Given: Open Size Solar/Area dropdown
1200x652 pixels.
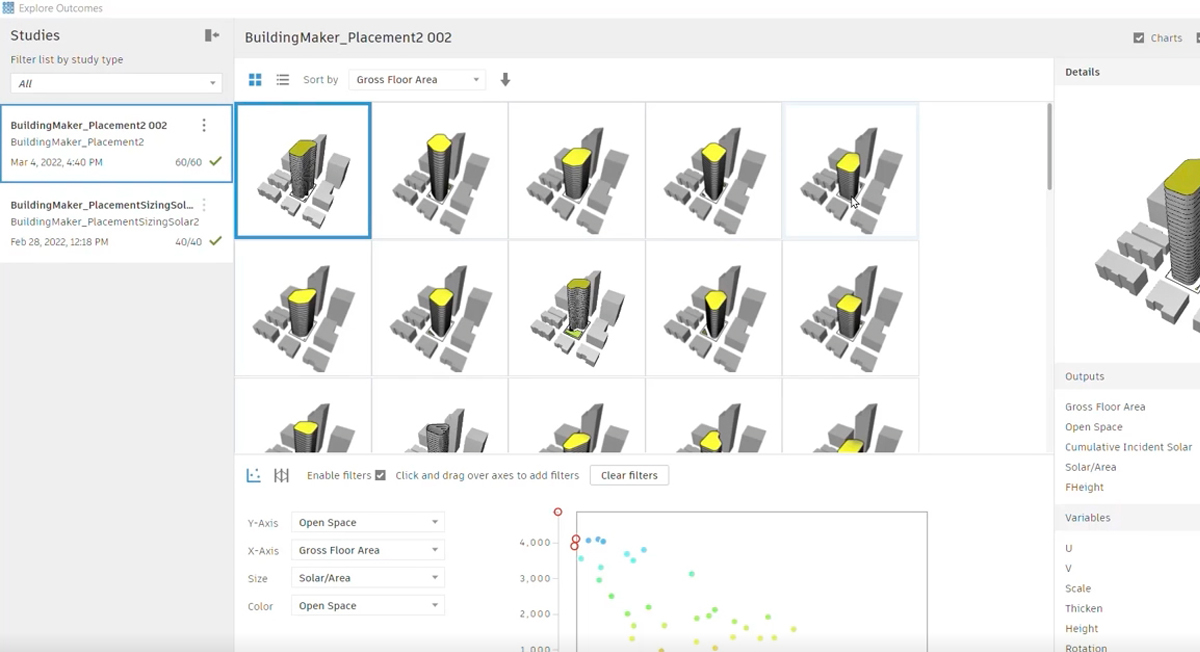Looking at the screenshot, I should tap(368, 578).
